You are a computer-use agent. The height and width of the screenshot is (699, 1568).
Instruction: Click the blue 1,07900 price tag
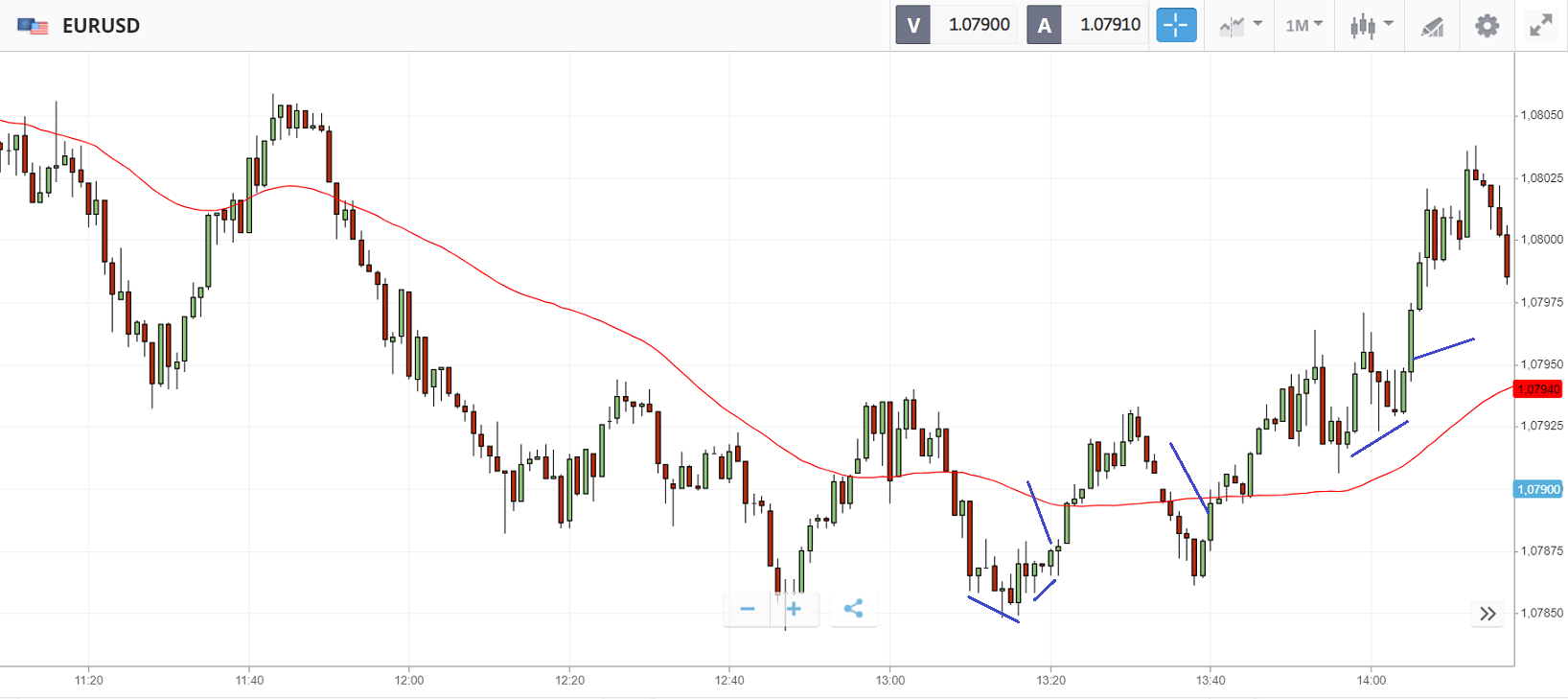click(x=1537, y=490)
